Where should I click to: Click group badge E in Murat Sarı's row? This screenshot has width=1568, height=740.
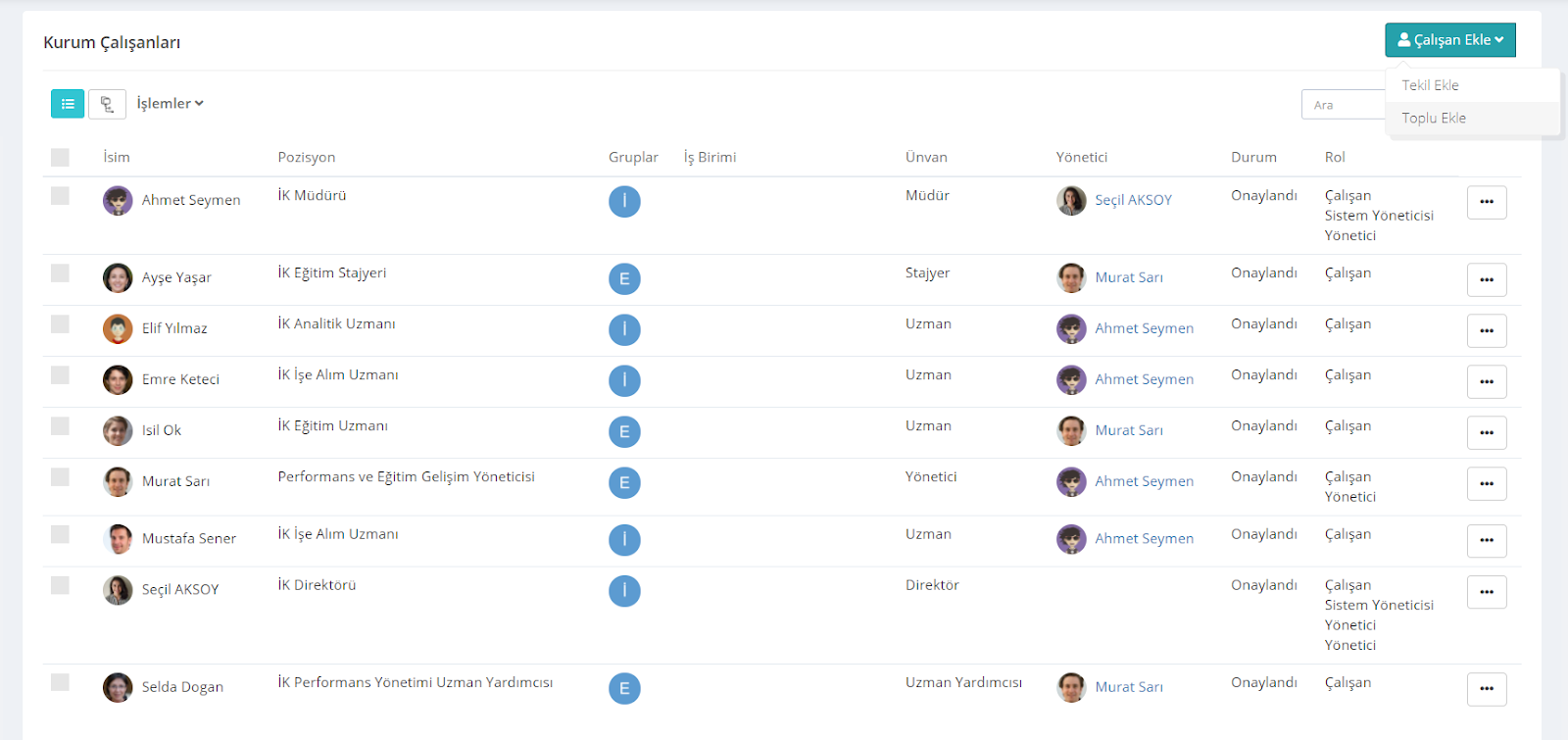click(624, 483)
